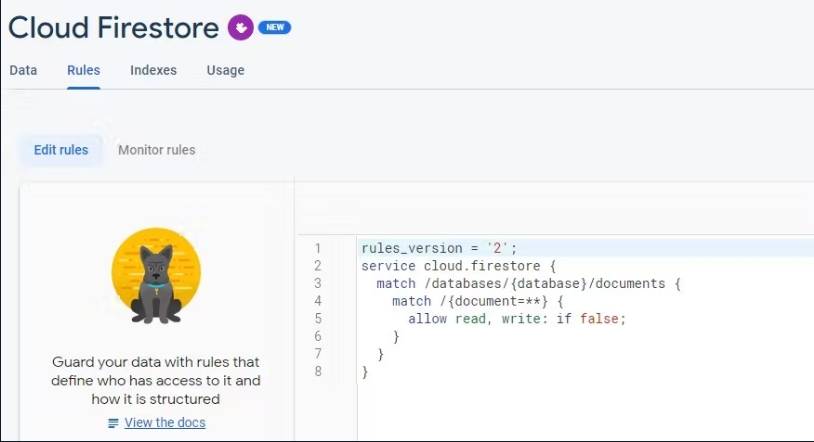The image size is (814, 442).
Task: Click the closing brace on line 7
Action: pyautogui.click(x=381, y=354)
